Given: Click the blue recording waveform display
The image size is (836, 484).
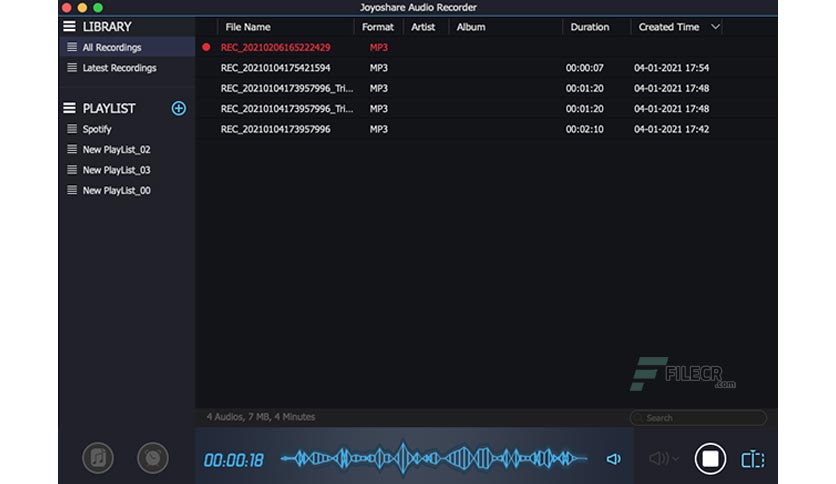Looking at the screenshot, I should click(x=434, y=458).
